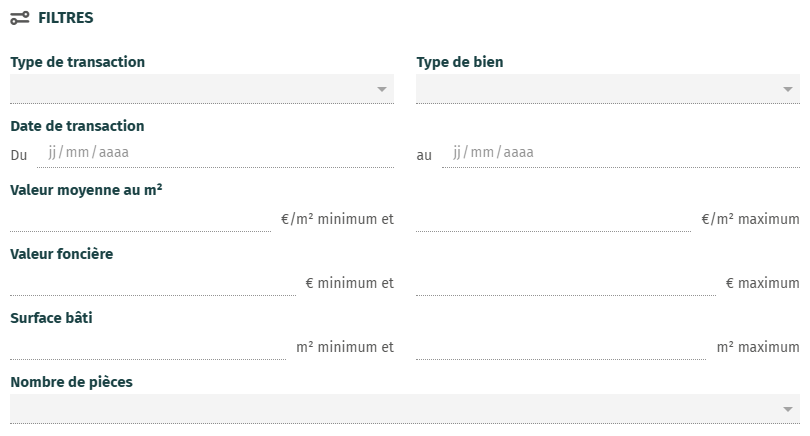Image resolution: width=810 pixels, height=436 pixels.
Task: Click the Filtres sliders icon
Action: [x=20, y=18]
